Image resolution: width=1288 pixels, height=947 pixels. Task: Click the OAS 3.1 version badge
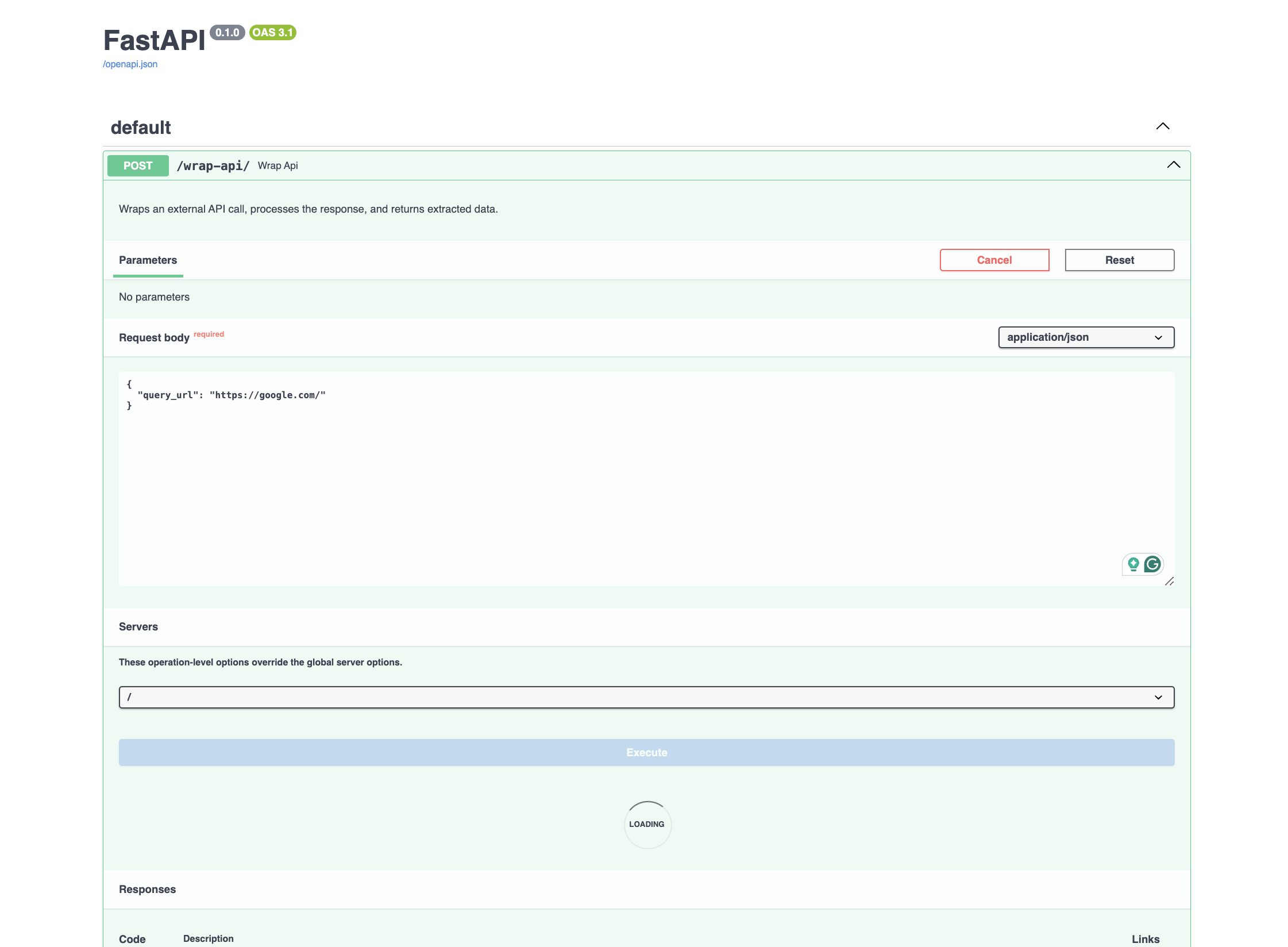(273, 32)
